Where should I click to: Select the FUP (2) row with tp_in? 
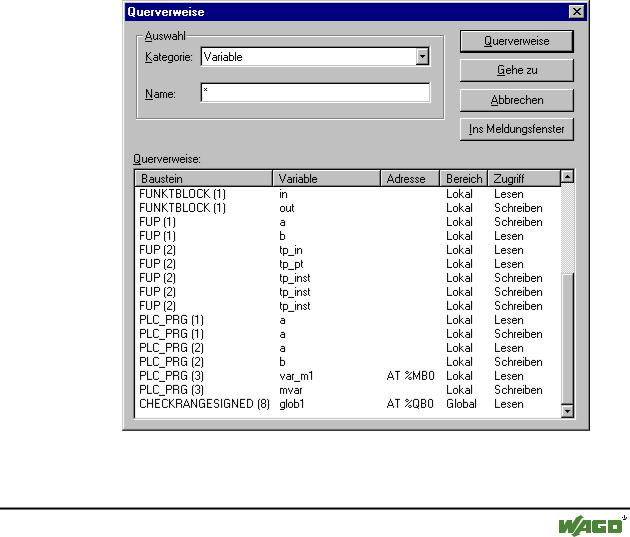point(348,250)
